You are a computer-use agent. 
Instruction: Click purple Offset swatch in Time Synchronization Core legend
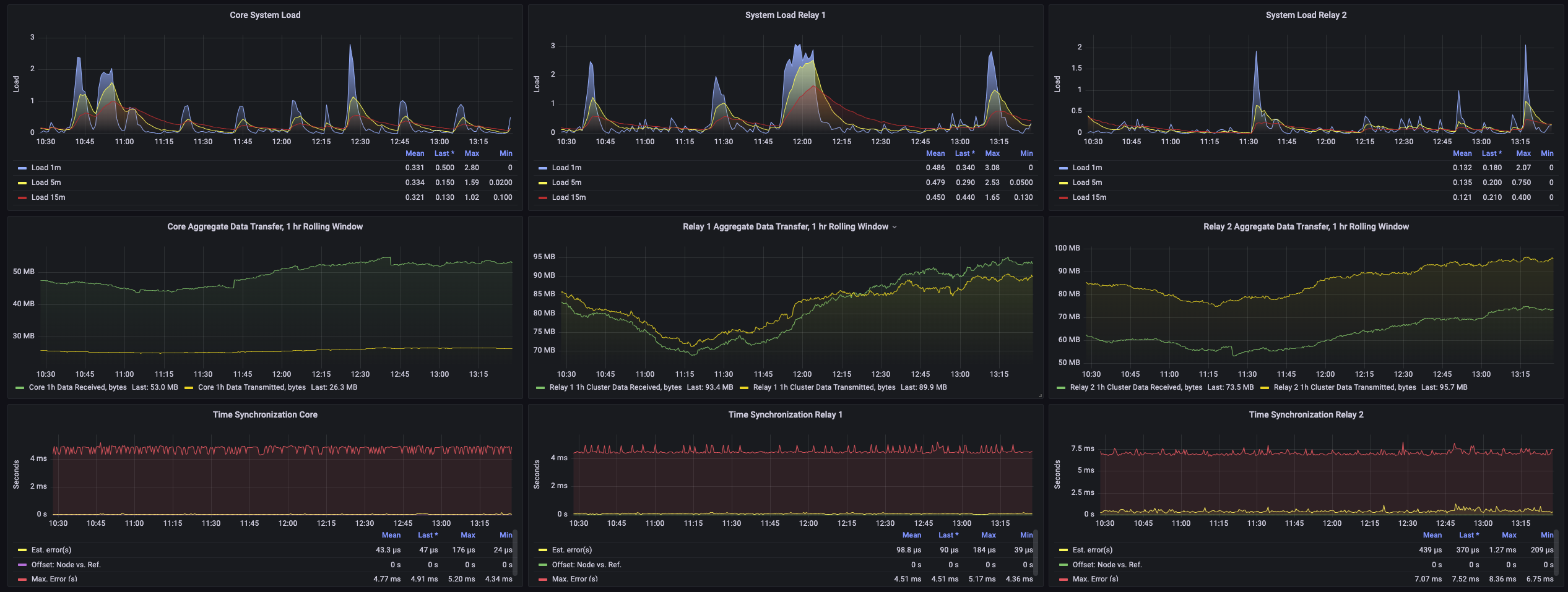click(22, 565)
